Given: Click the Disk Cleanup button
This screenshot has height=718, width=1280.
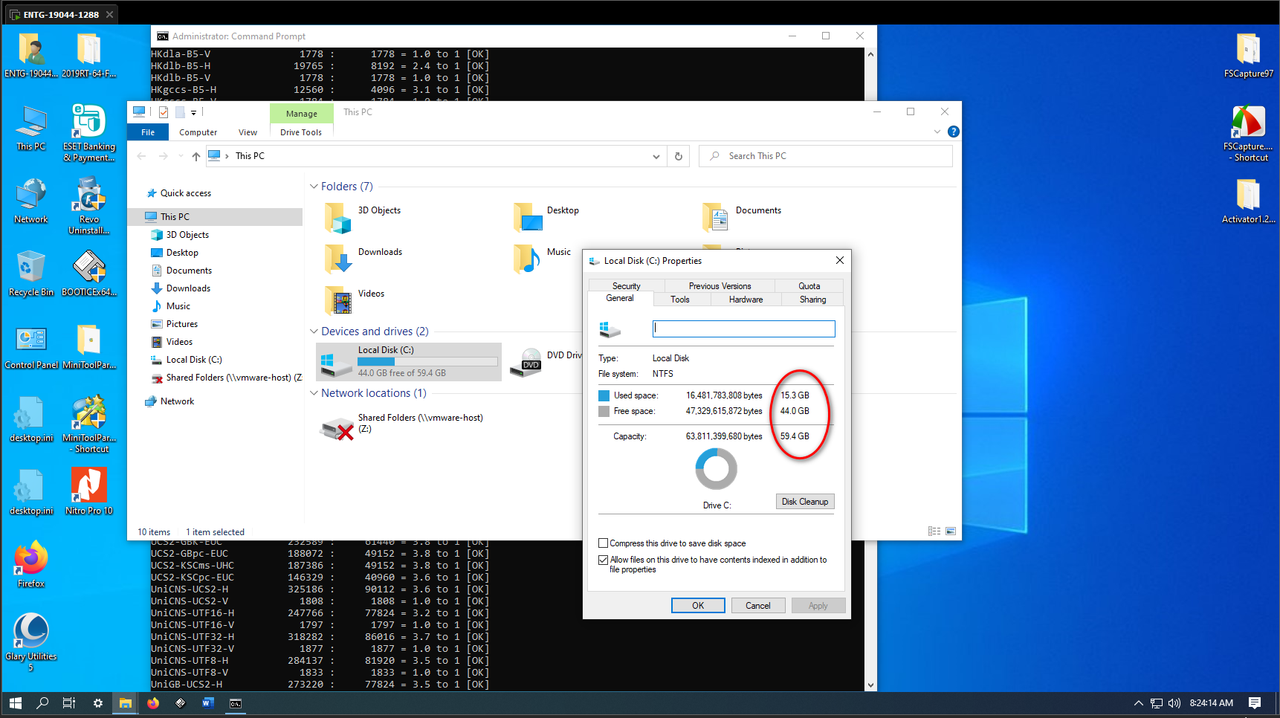Looking at the screenshot, I should (805, 501).
